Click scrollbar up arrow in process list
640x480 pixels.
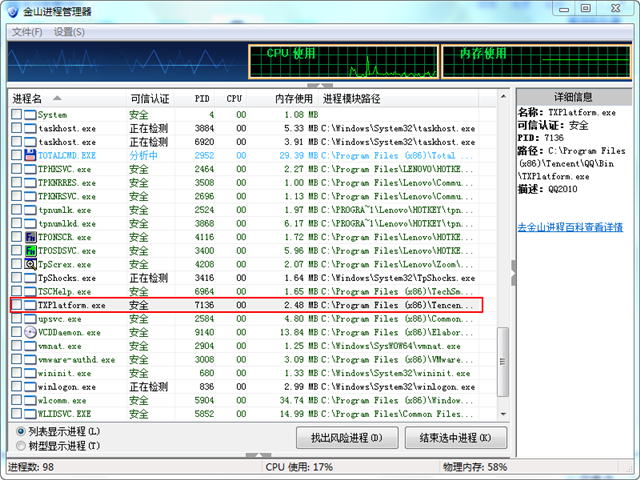[503, 97]
